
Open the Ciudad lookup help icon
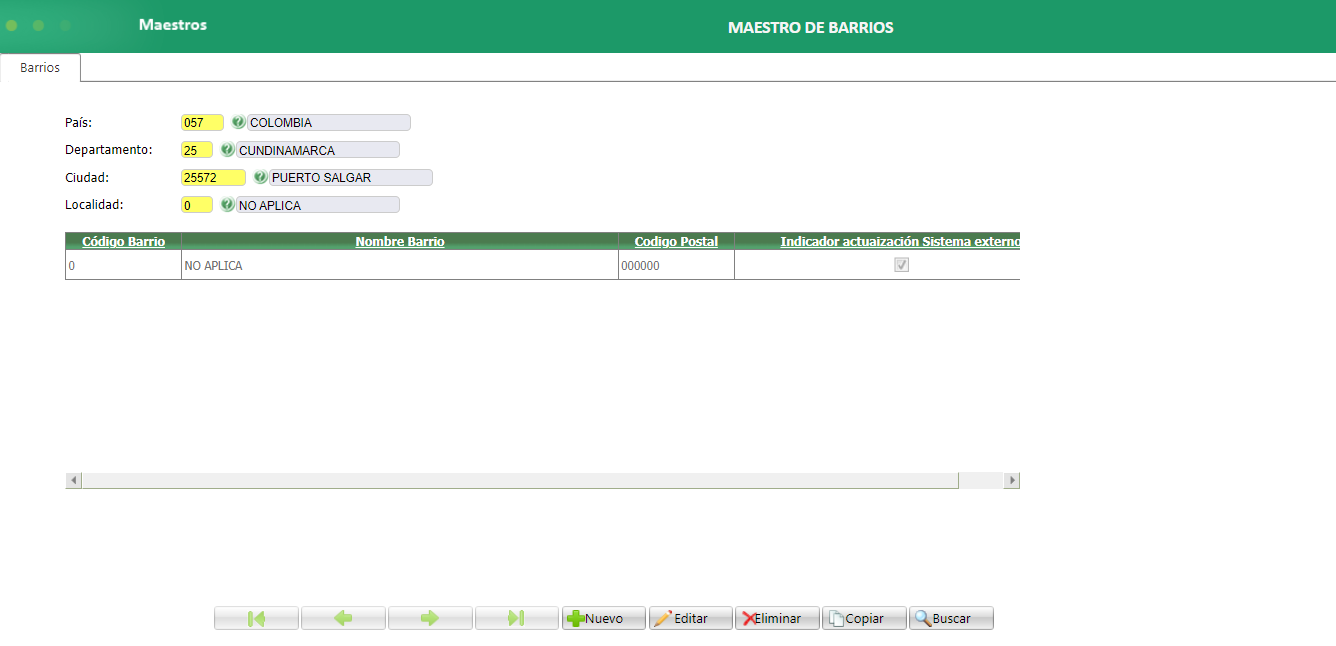coord(260,177)
